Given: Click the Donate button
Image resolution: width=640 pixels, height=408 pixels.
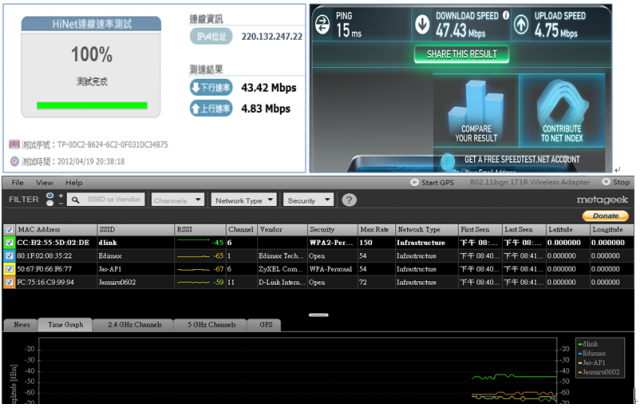Looking at the screenshot, I should 605,215.
